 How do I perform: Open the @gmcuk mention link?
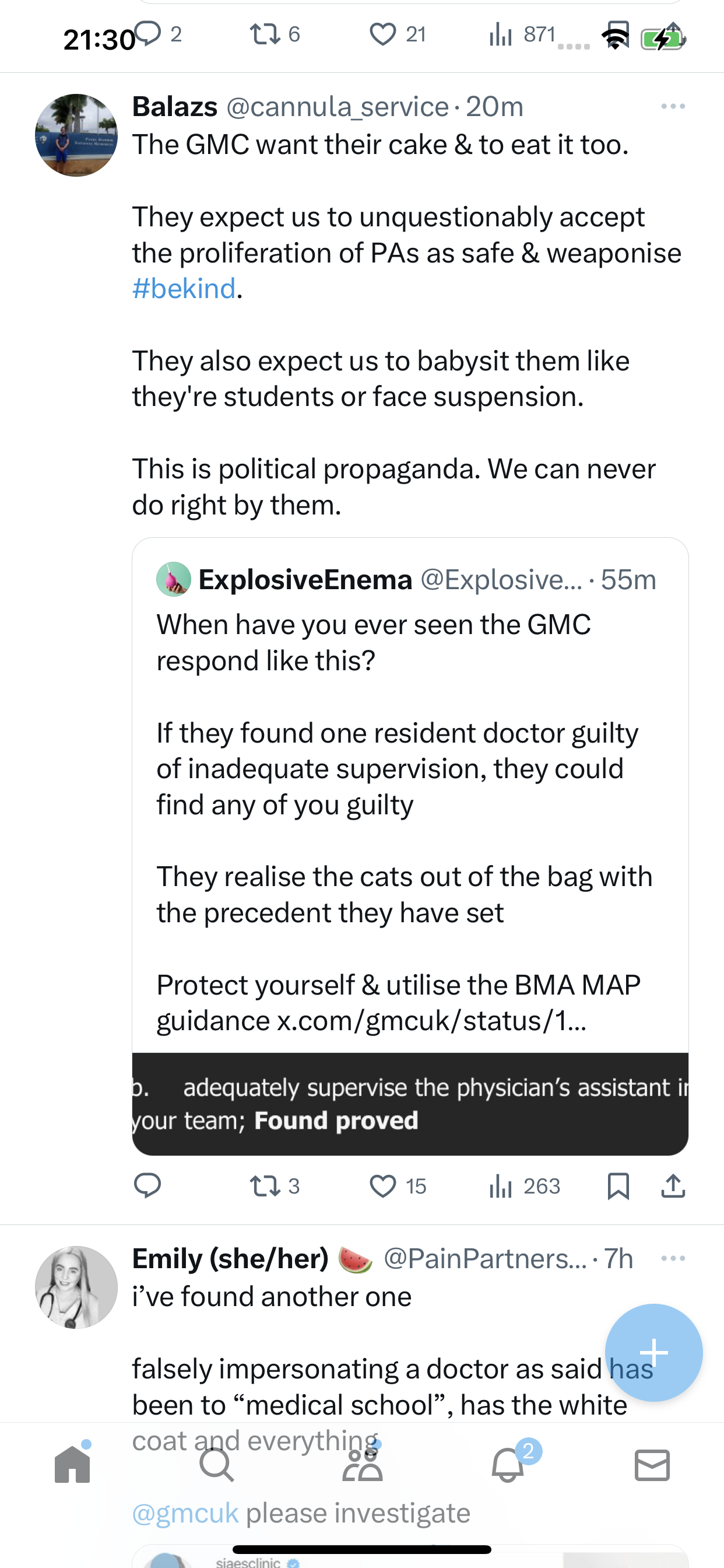click(185, 1513)
